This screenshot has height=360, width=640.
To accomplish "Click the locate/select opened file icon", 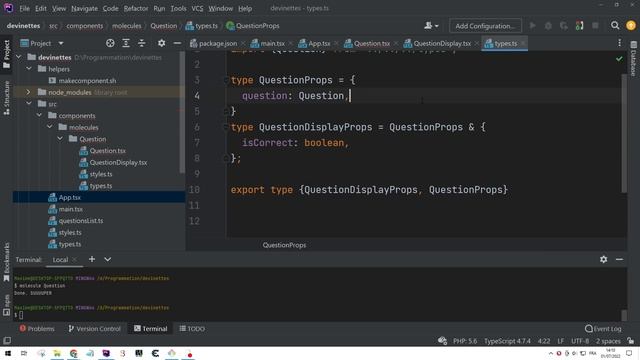I will (x=110, y=43).
